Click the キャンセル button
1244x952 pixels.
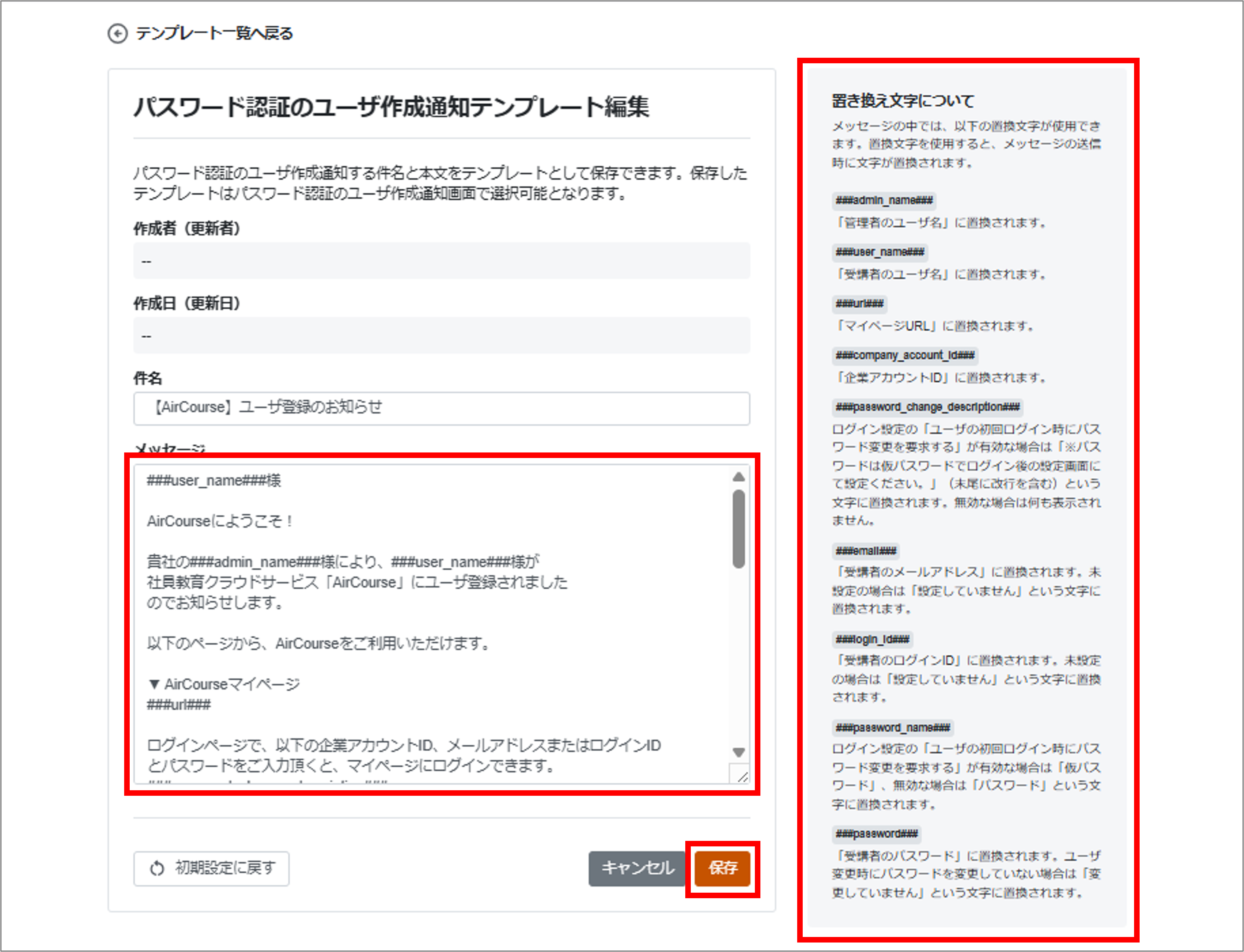click(x=637, y=868)
